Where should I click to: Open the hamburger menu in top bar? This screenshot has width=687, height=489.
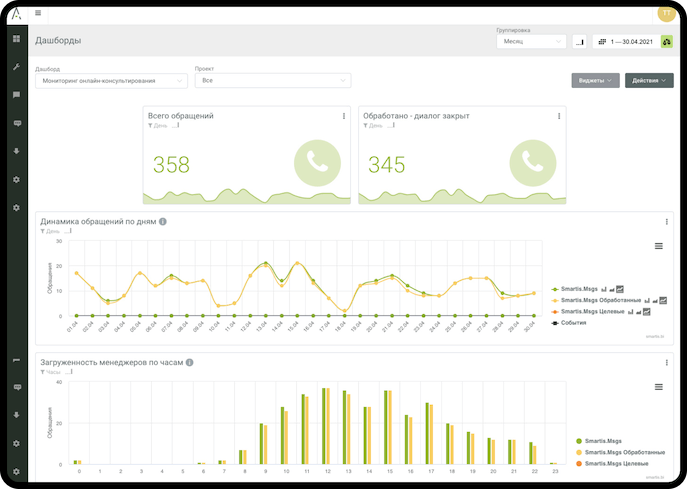click(x=38, y=13)
